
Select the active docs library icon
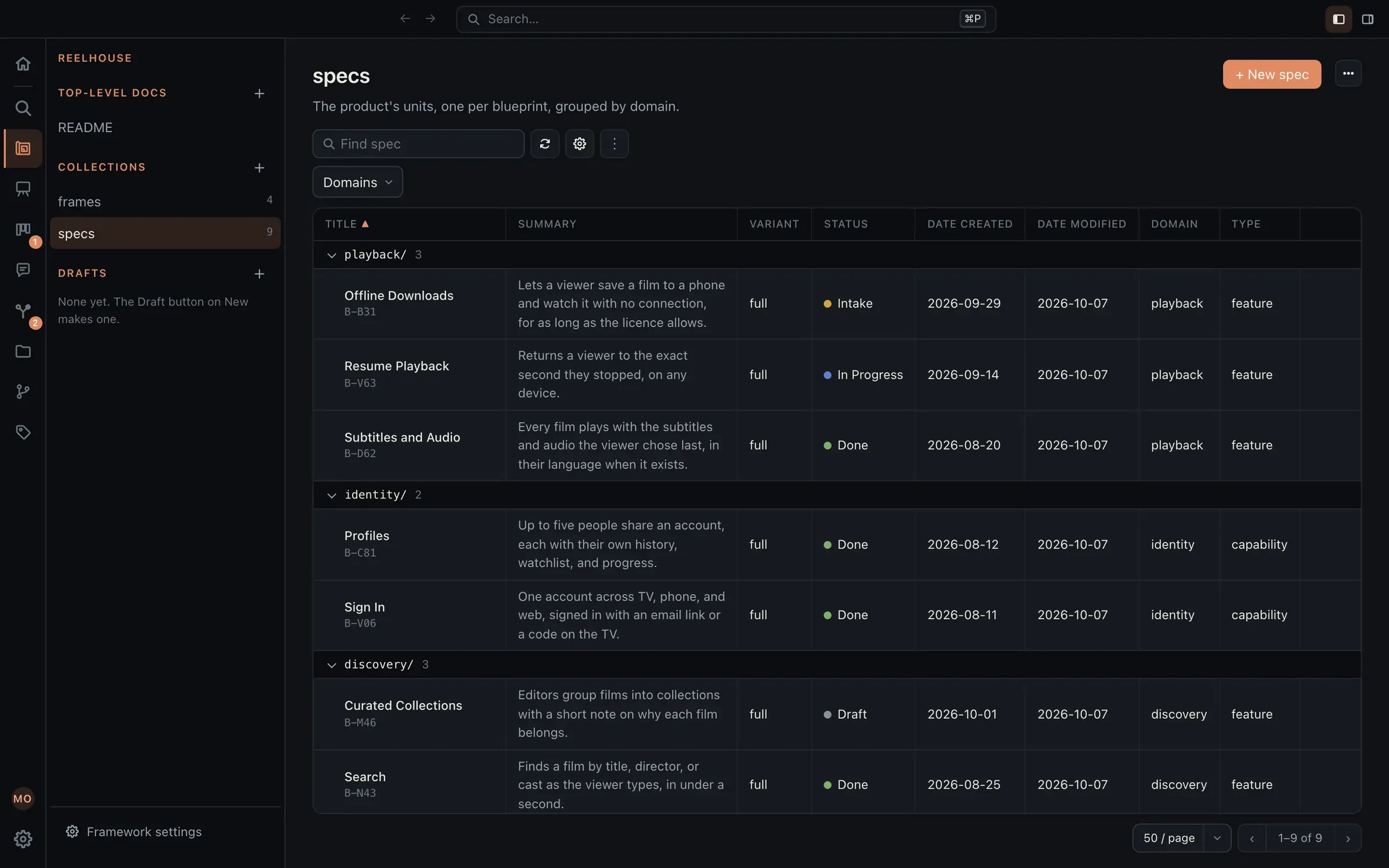pos(23,149)
